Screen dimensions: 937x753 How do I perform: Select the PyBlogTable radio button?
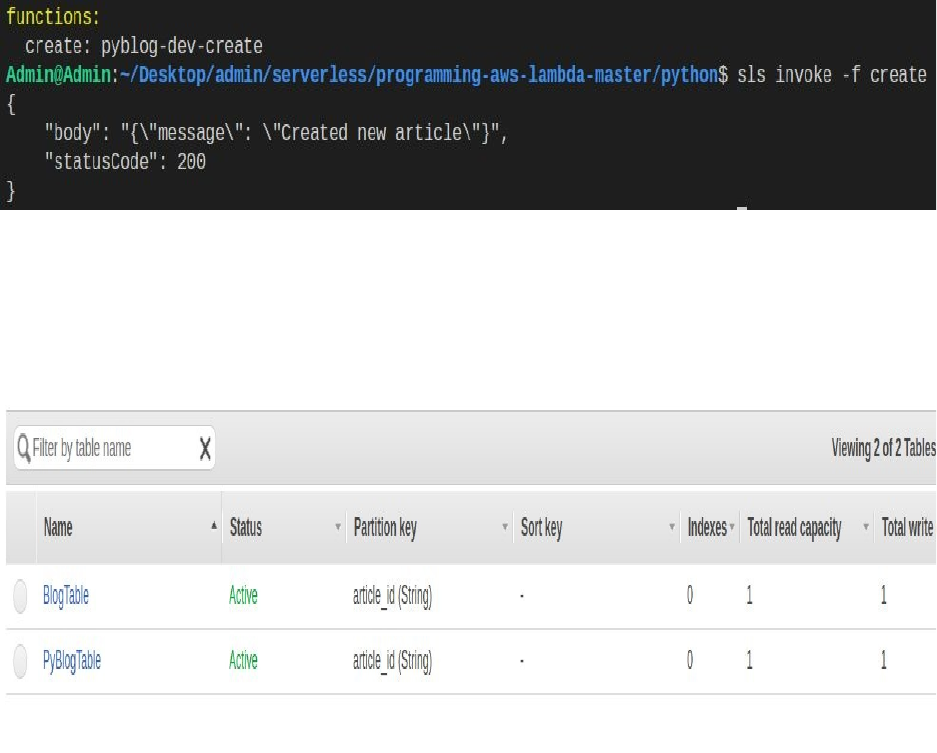click(x=21, y=661)
